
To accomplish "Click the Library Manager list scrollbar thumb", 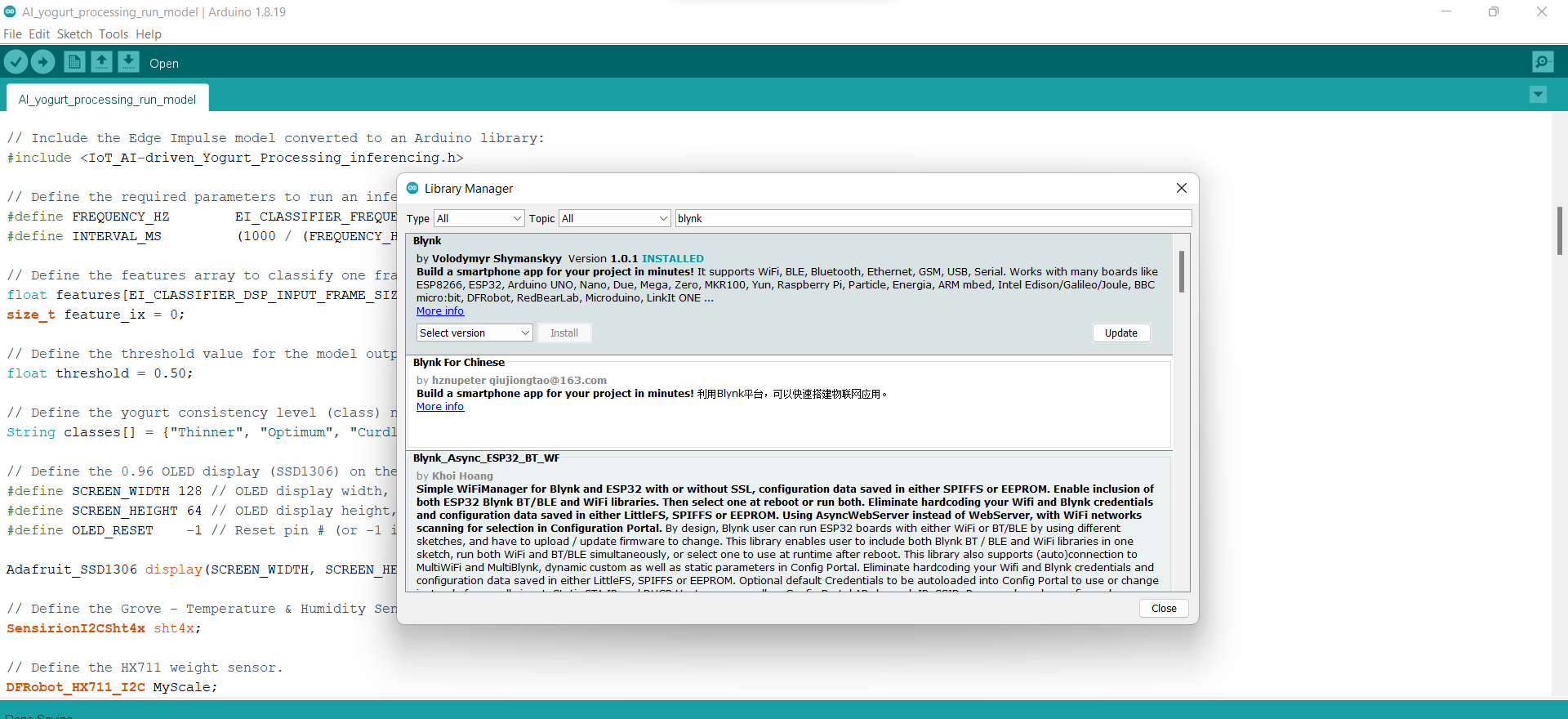I will click(x=1181, y=271).
